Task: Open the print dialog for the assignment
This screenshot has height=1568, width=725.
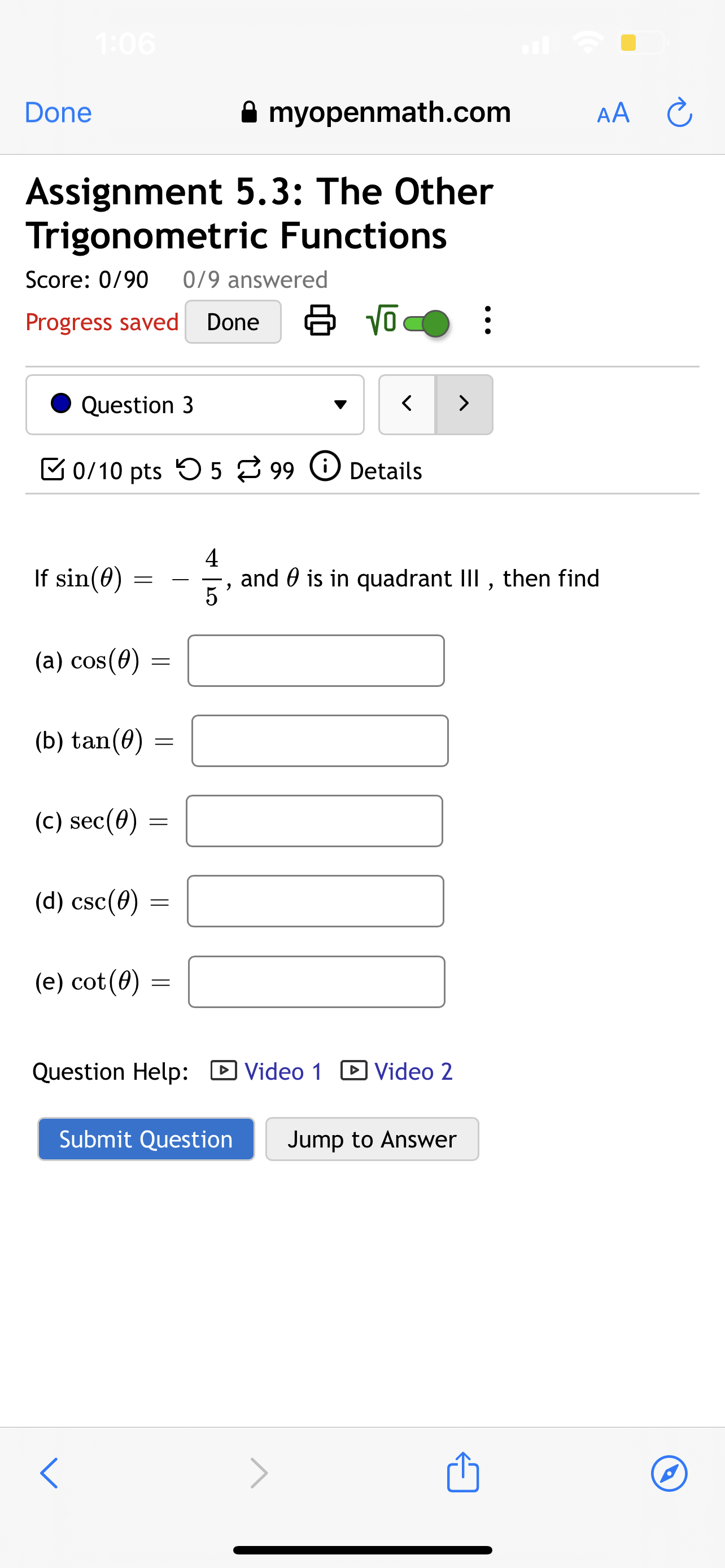Action: (320, 321)
